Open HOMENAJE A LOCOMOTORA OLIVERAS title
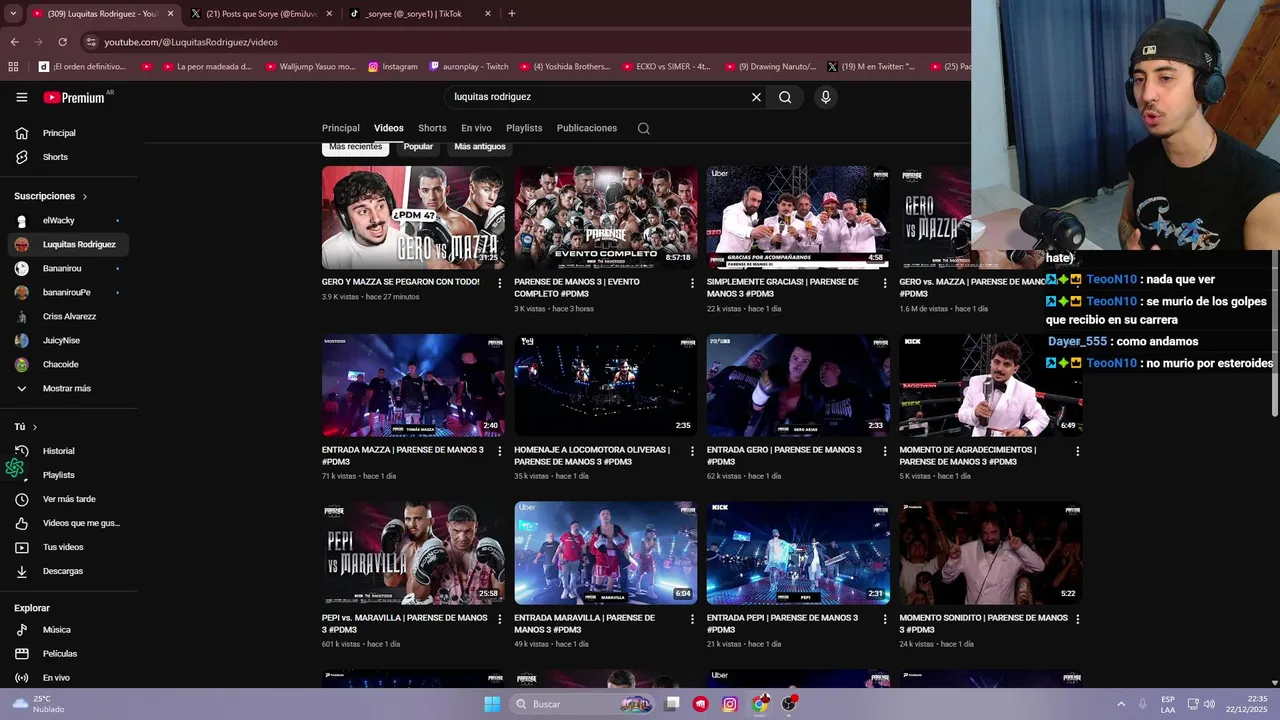 pyautogui.click(x=592, y=456)
